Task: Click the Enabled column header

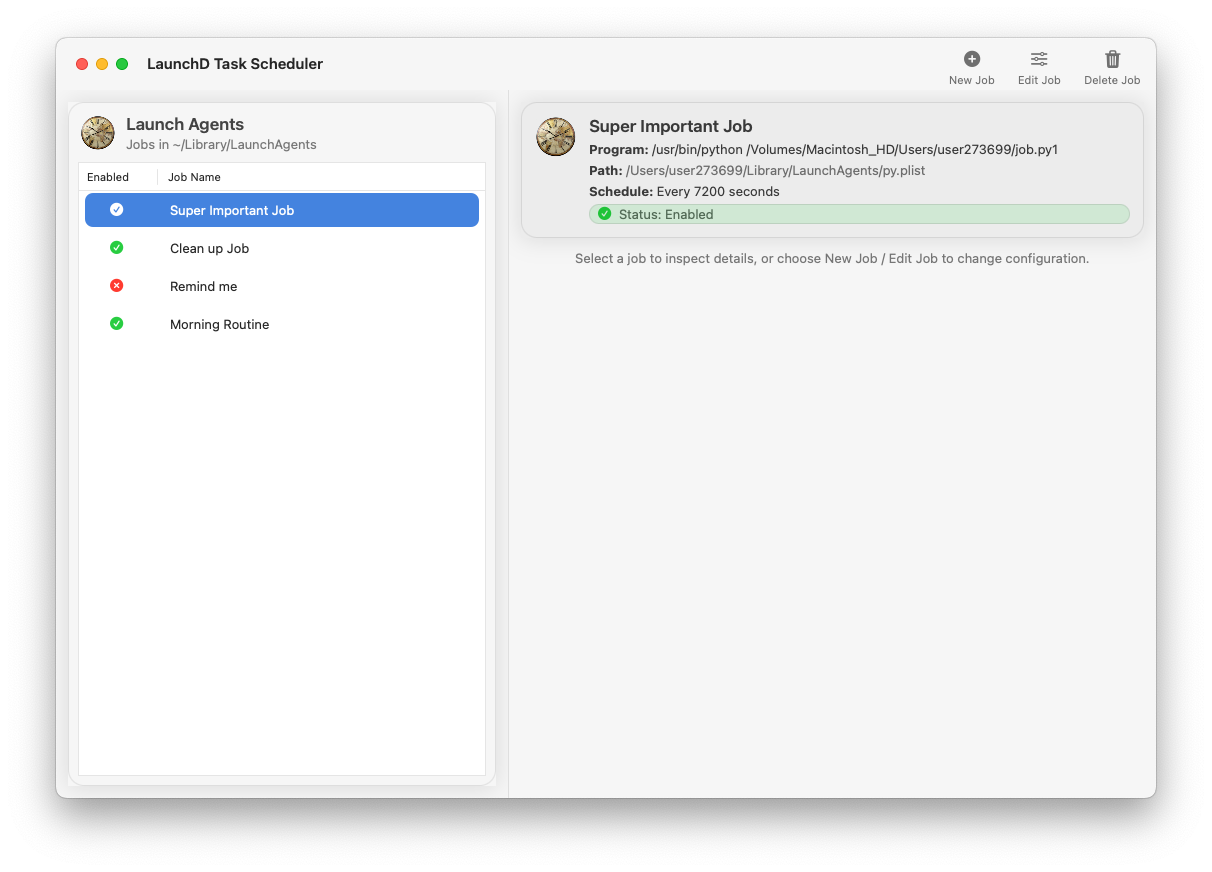Action: pyautogui.click(x=104, y=176)
